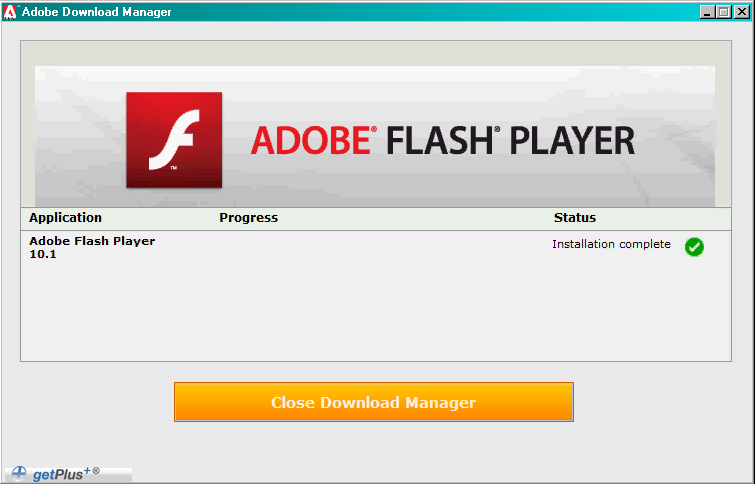The width and height of the screenshot is (755, 484).
Task: Maximize the Adobe Download Manager window
Action: pyautogui.click(x=723, y=12)
